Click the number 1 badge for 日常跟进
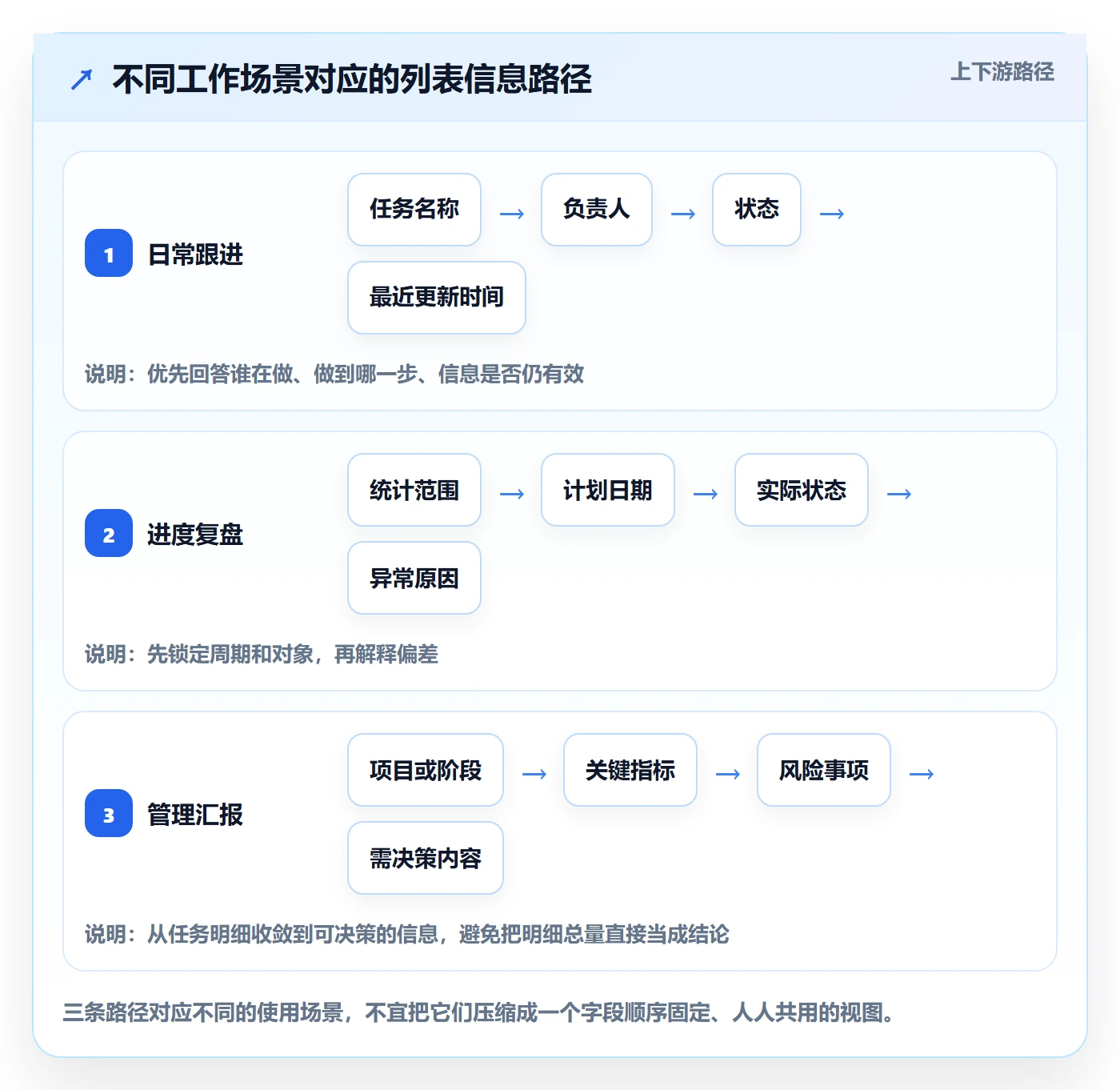Image resolution: width=1120 pixels, height=1090 pixels. (x=109, y=253)
